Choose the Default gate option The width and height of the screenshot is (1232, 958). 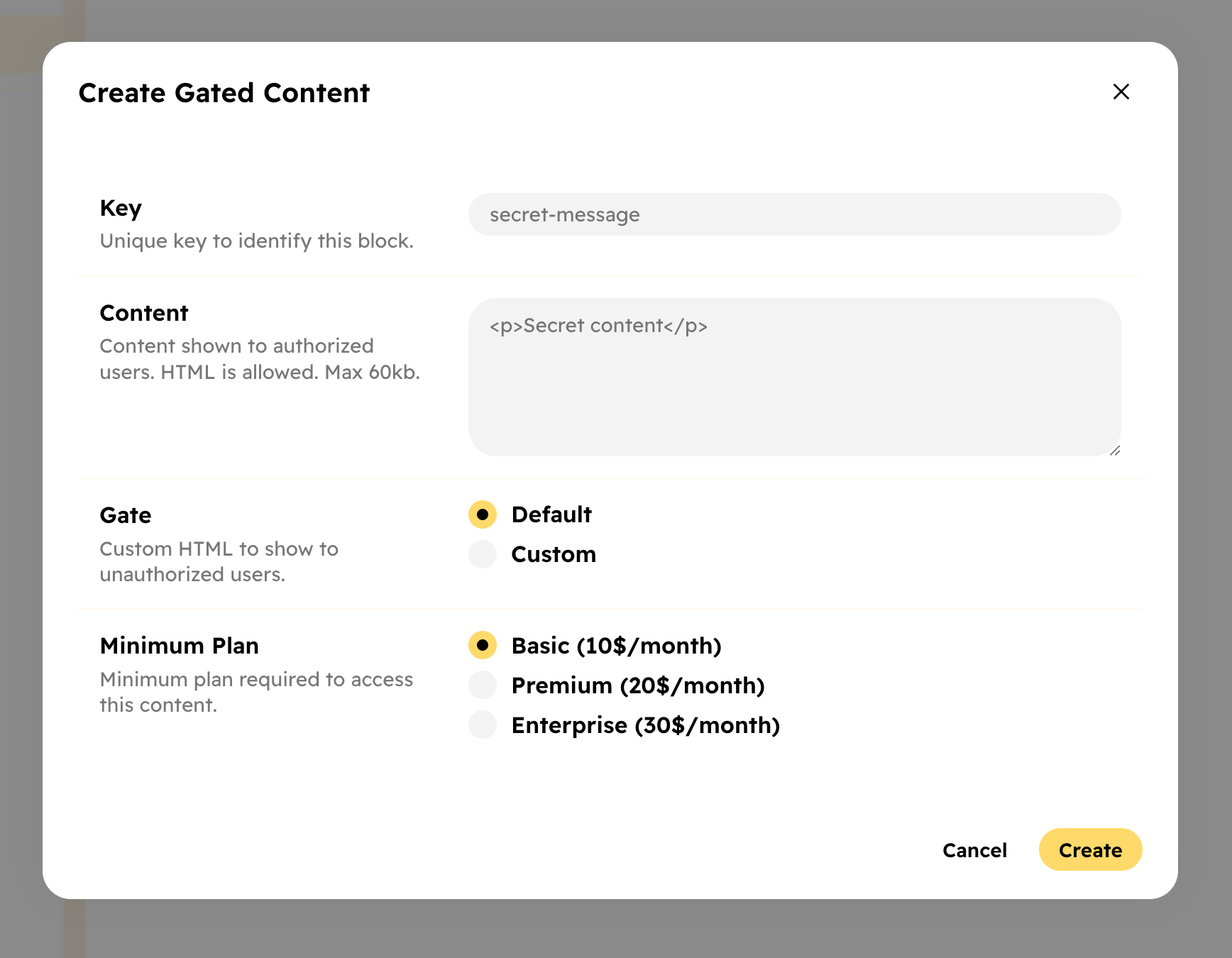pos(482,514)
